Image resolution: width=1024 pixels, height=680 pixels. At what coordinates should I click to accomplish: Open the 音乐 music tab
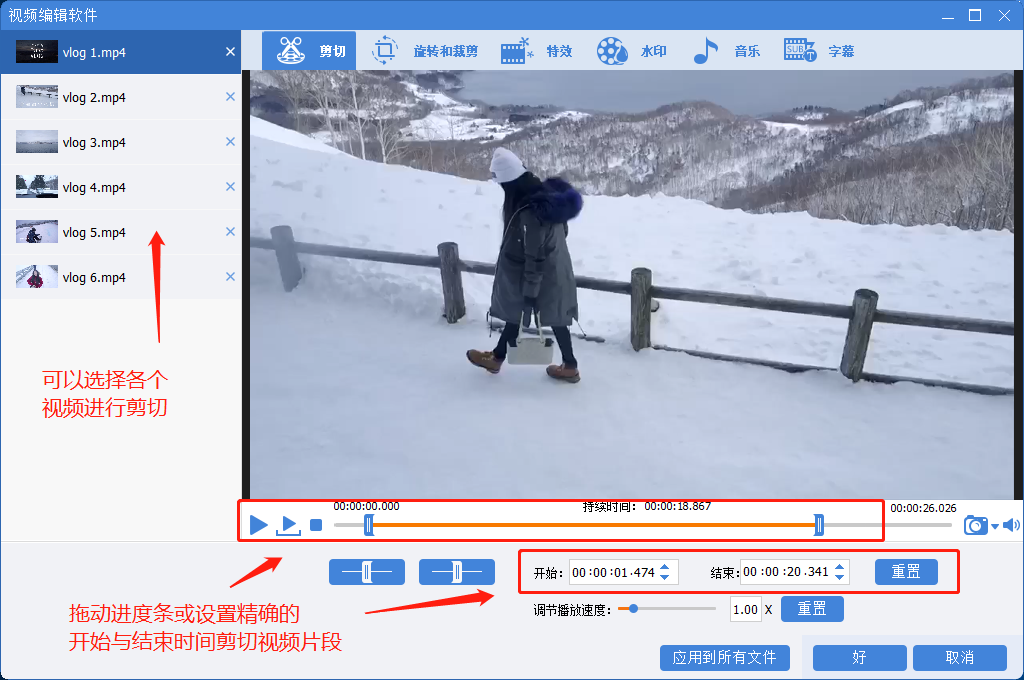tap(726, 50)
